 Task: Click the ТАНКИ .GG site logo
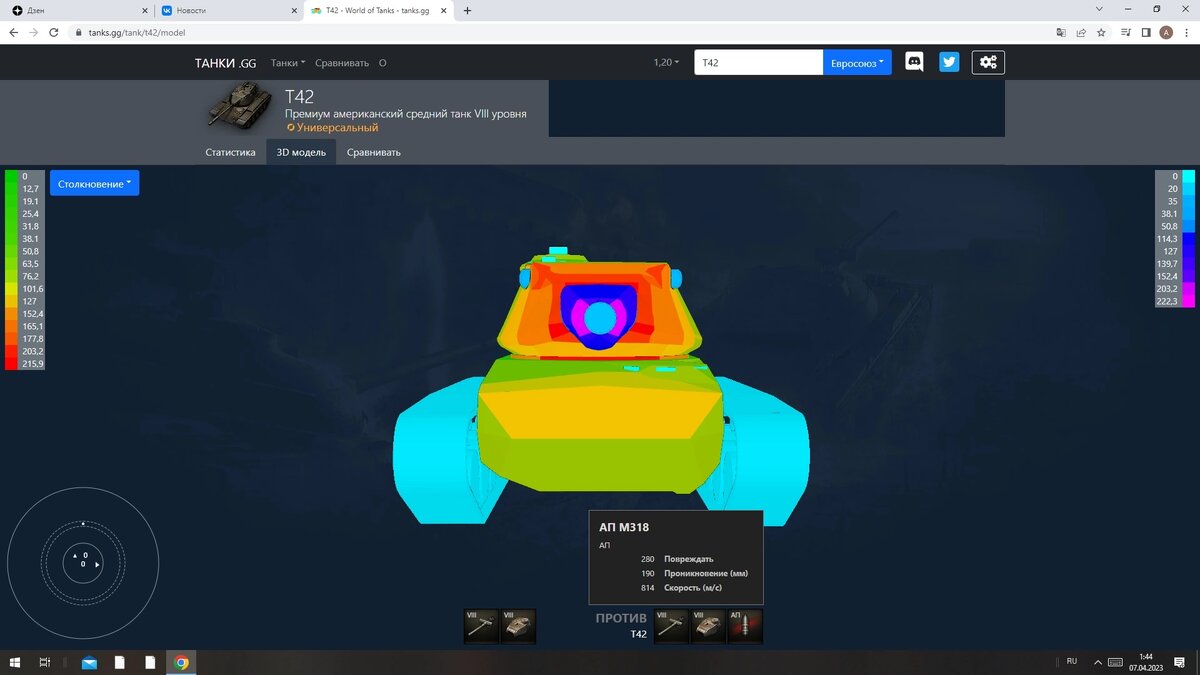tap(225, 62)
